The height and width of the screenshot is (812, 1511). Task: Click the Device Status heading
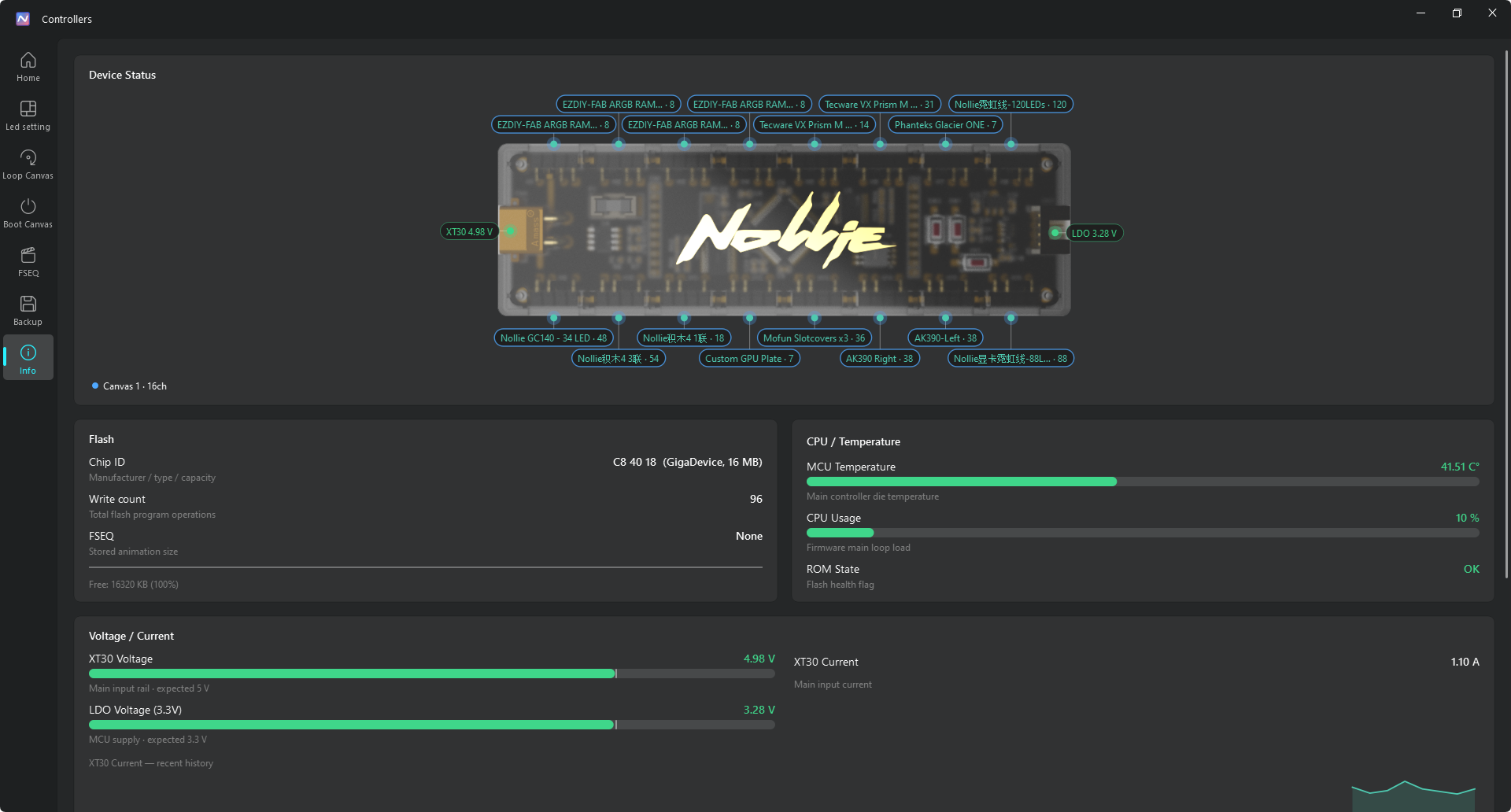[123, 76]
